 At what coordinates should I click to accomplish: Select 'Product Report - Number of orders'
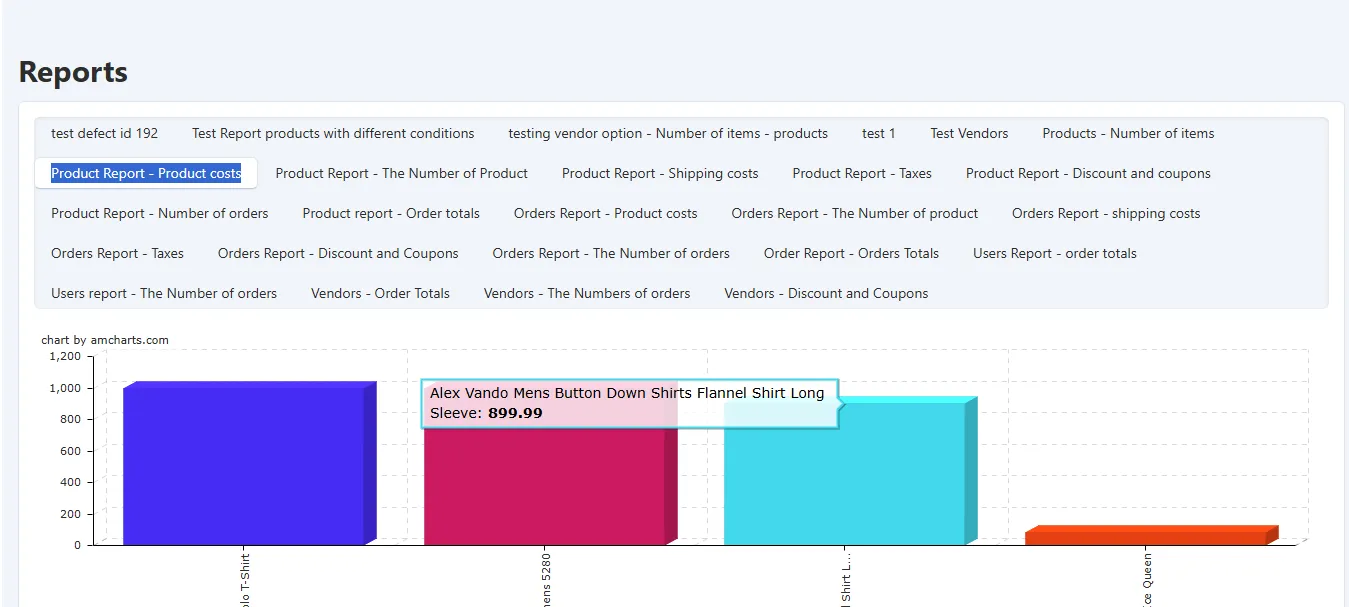(x=160, y=213)
